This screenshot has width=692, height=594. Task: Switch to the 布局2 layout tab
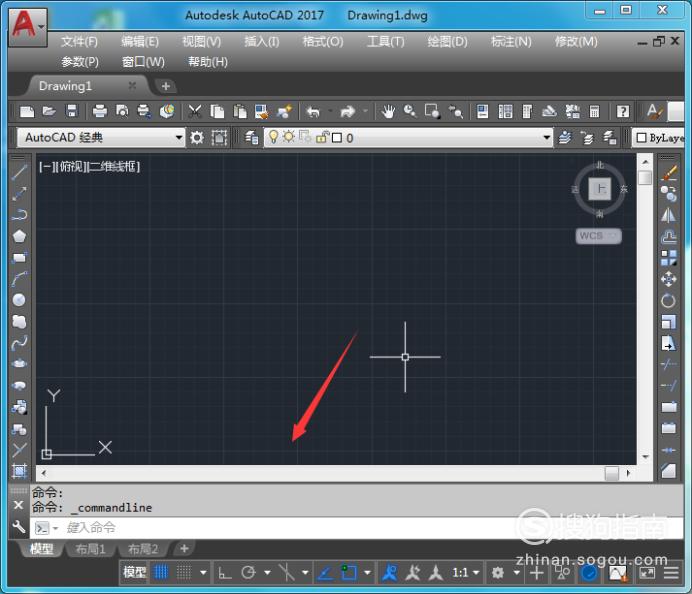point(143,549)
